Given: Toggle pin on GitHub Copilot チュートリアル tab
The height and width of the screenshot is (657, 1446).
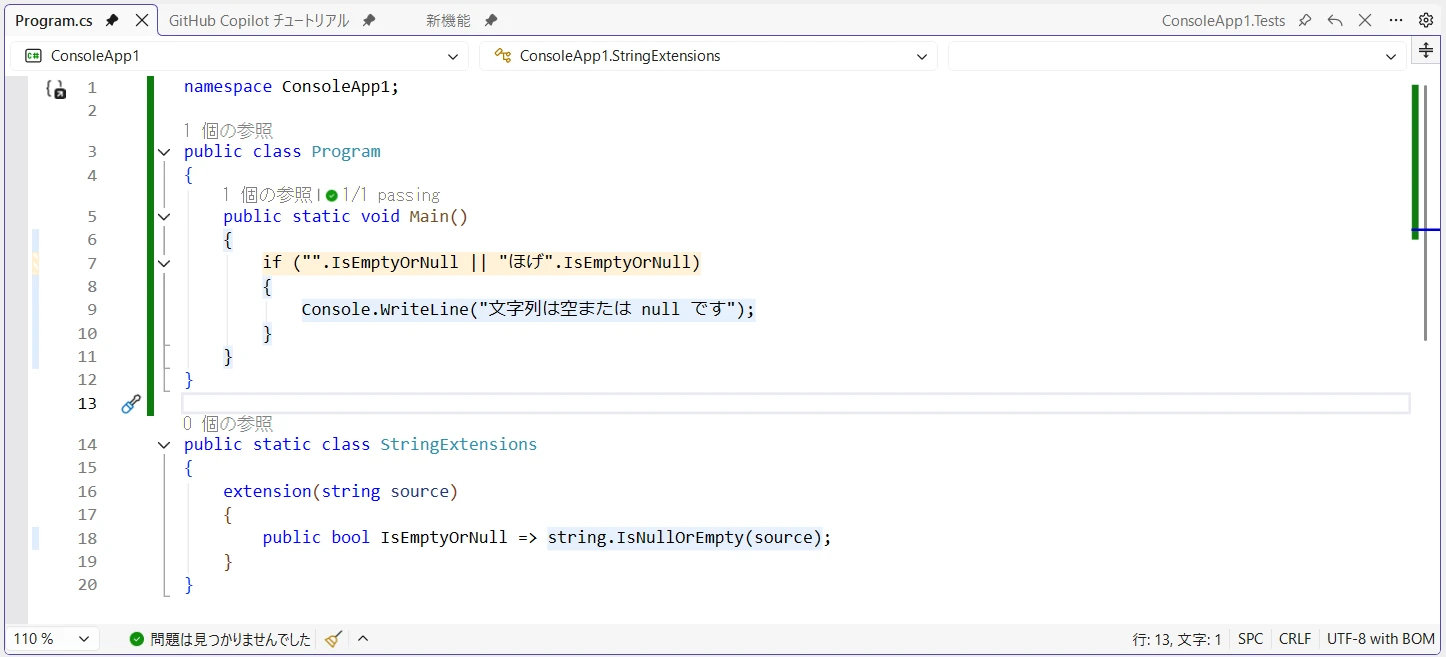Looking at the screenshot, I should pos(369,20).
